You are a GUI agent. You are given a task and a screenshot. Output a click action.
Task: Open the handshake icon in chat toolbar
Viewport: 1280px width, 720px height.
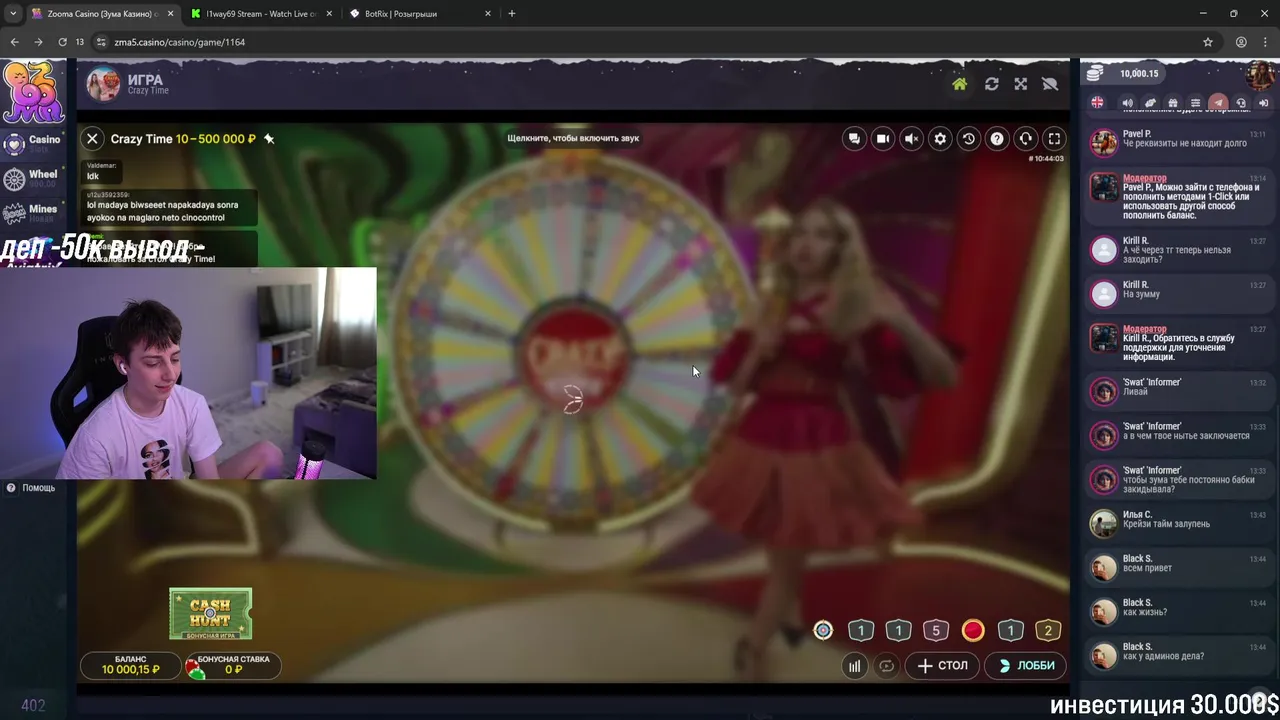[x=1150, y=103]
